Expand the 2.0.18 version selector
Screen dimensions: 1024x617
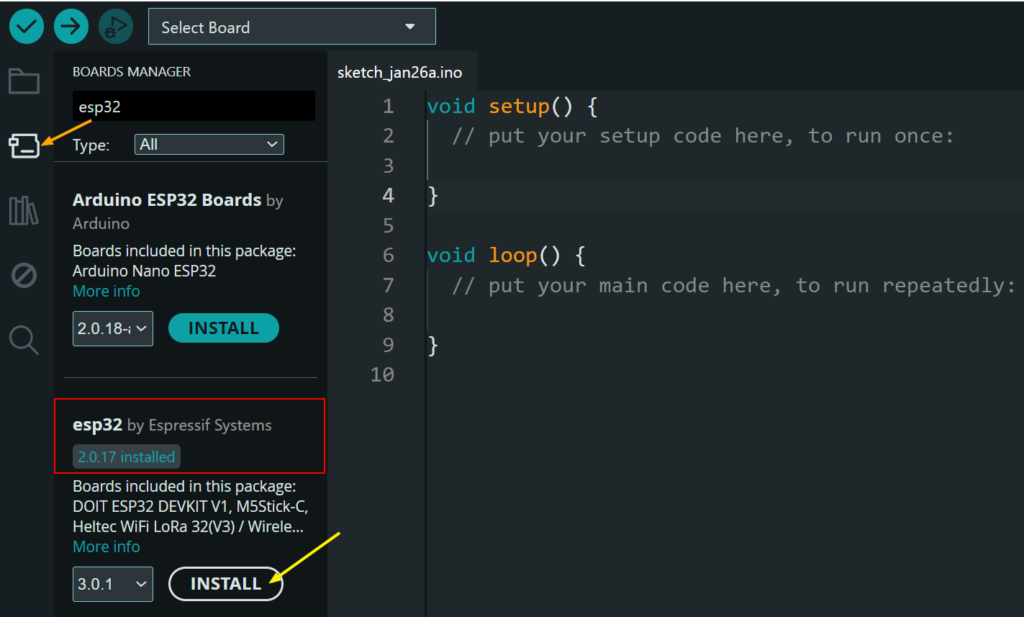[x=113, y=328]
